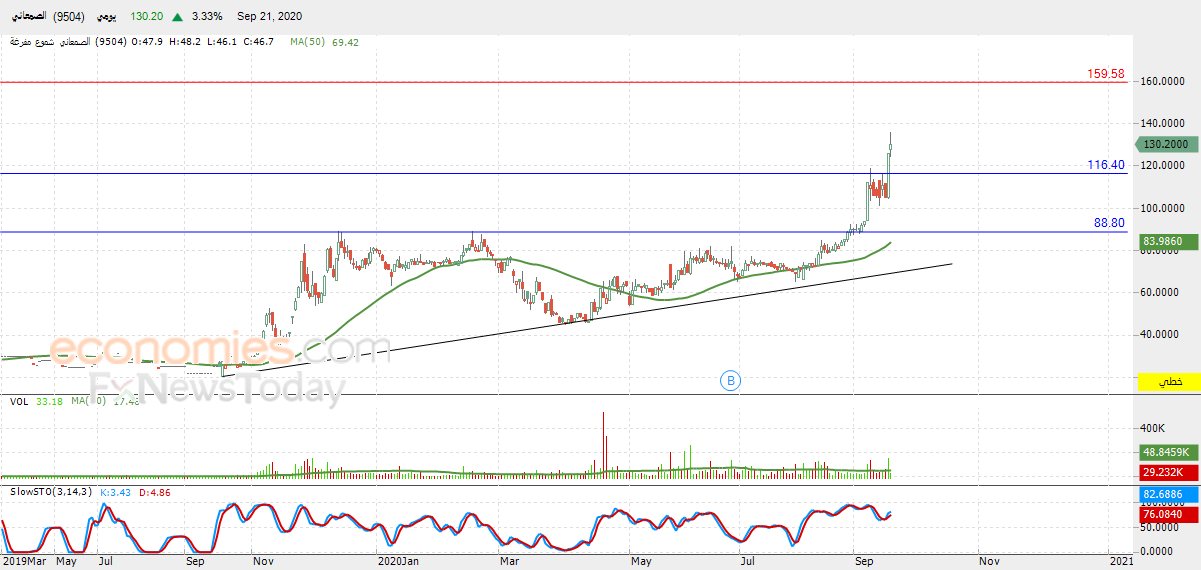
Task: Click the Sep 21, 2020 date in header
Action: [269, 17]
